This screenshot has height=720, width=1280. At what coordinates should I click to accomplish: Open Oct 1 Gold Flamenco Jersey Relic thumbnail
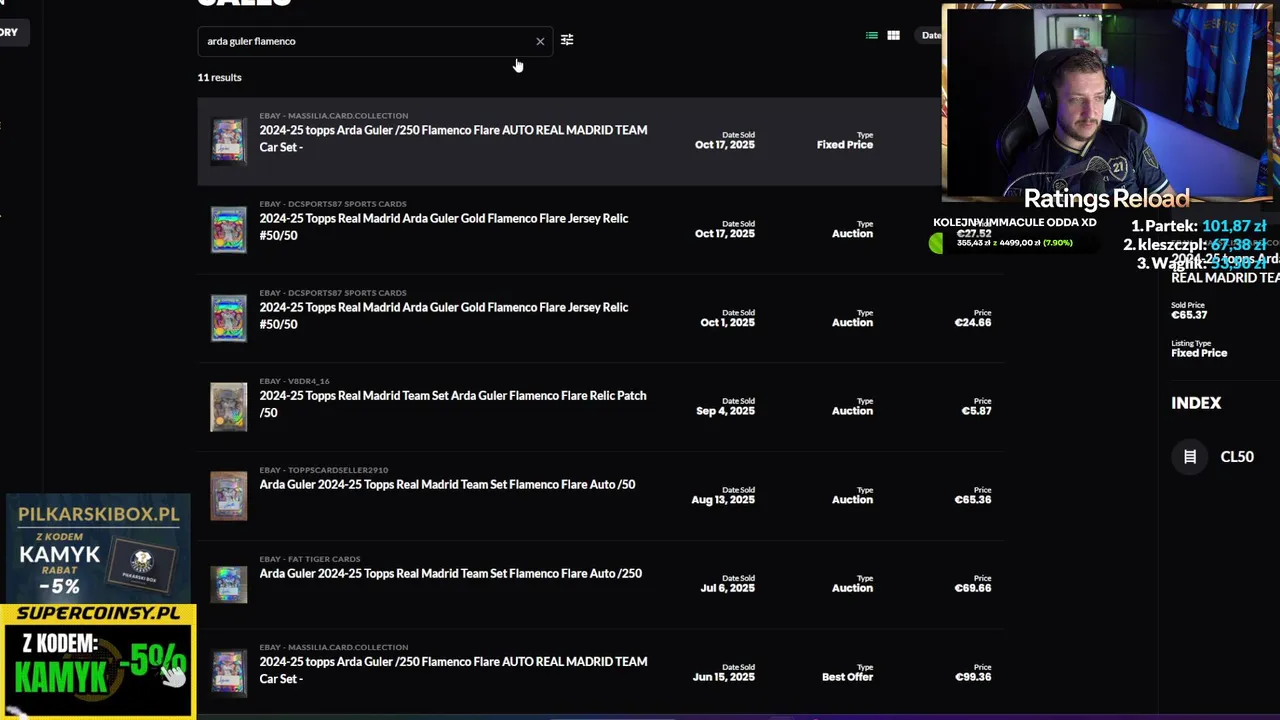228,318
